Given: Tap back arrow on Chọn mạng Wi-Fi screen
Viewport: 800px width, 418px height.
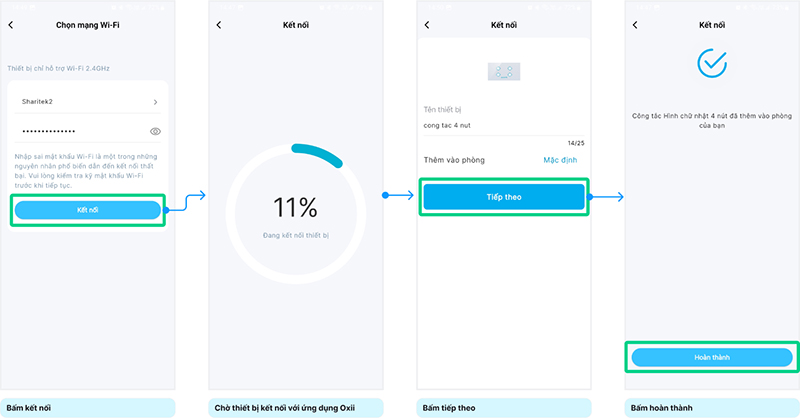Looking at the screenshot, I should point(12,23).
